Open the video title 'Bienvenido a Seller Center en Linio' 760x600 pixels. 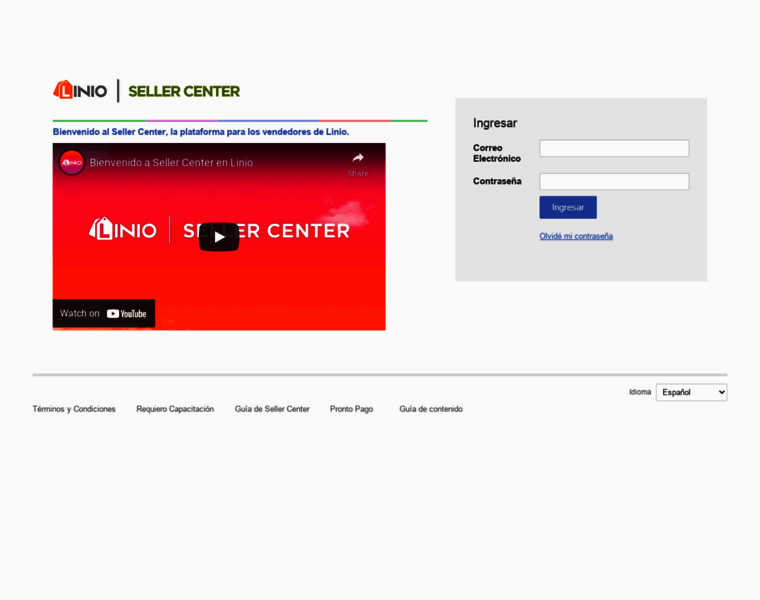pos(171,163)
